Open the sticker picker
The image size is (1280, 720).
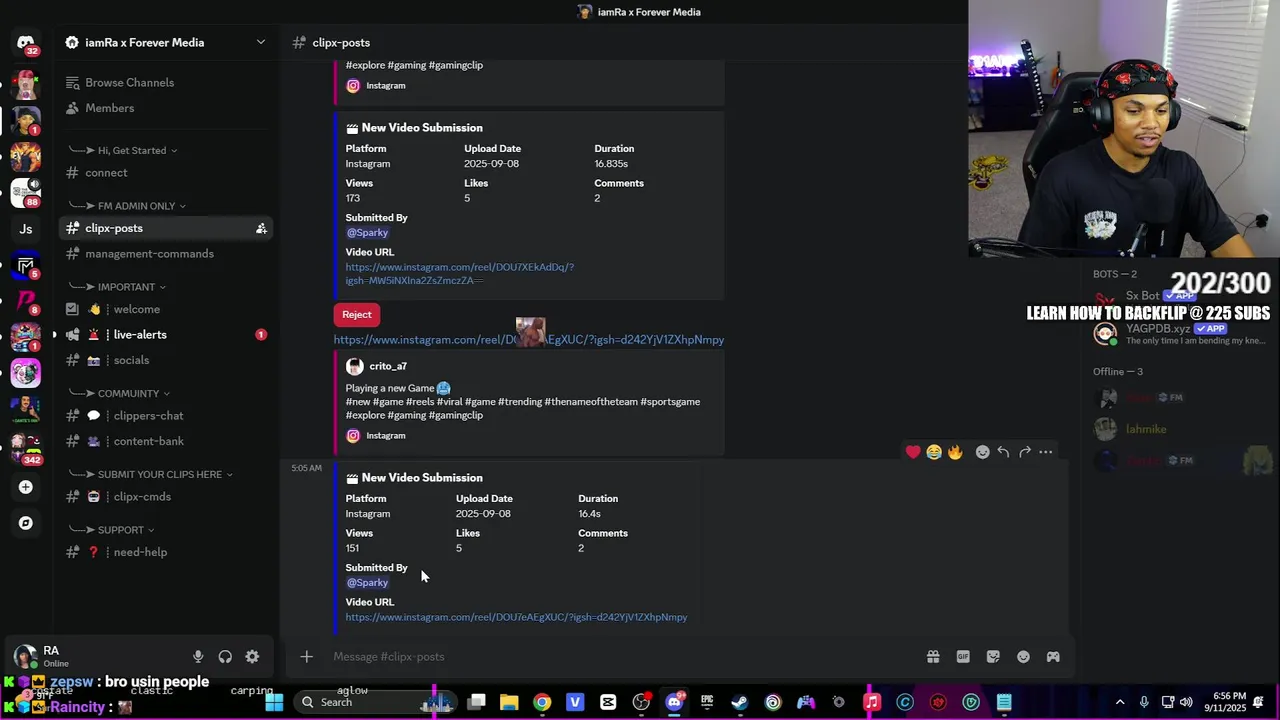tap(993, 657)
